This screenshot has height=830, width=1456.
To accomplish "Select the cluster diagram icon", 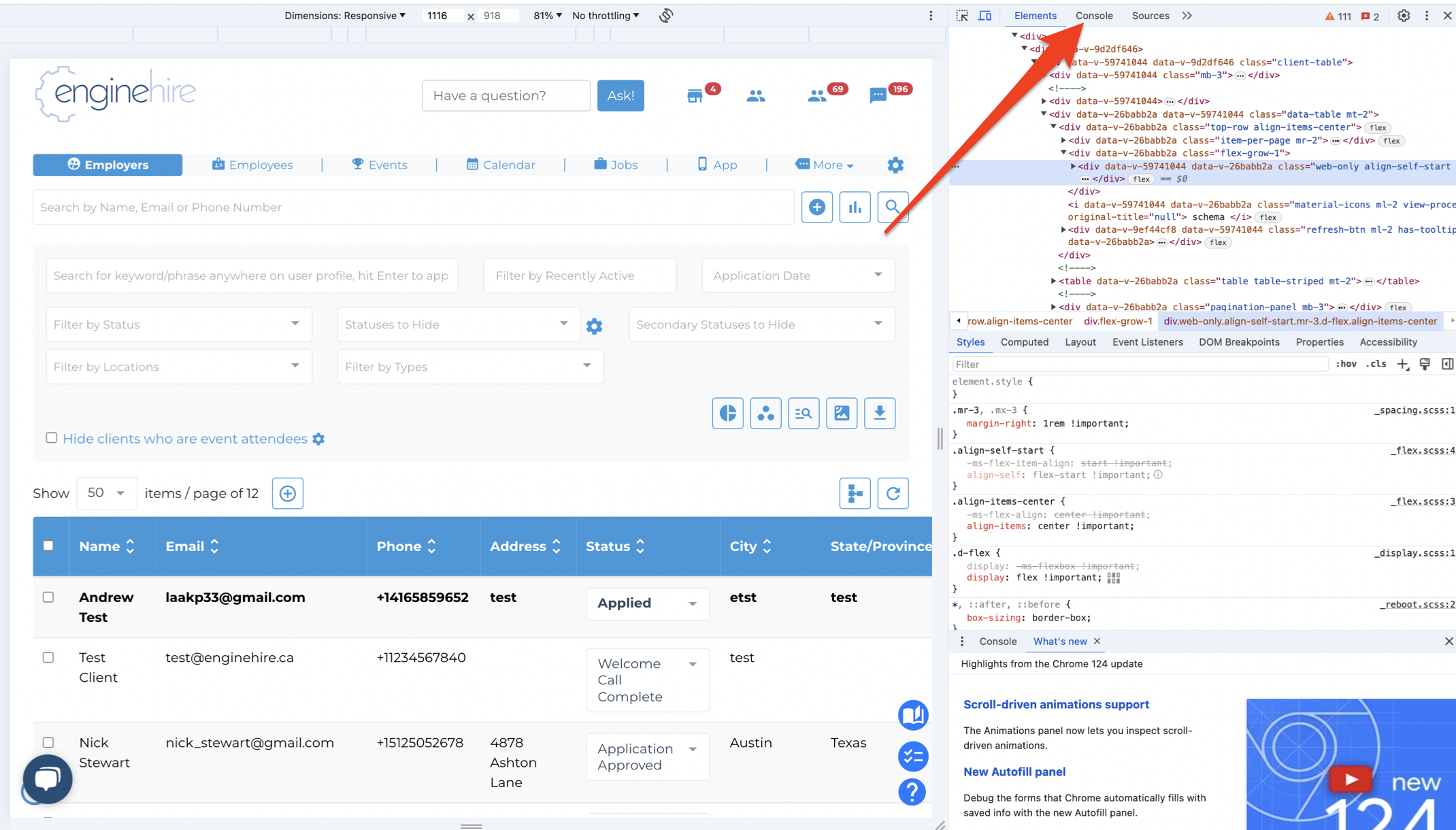I will 765,413.
